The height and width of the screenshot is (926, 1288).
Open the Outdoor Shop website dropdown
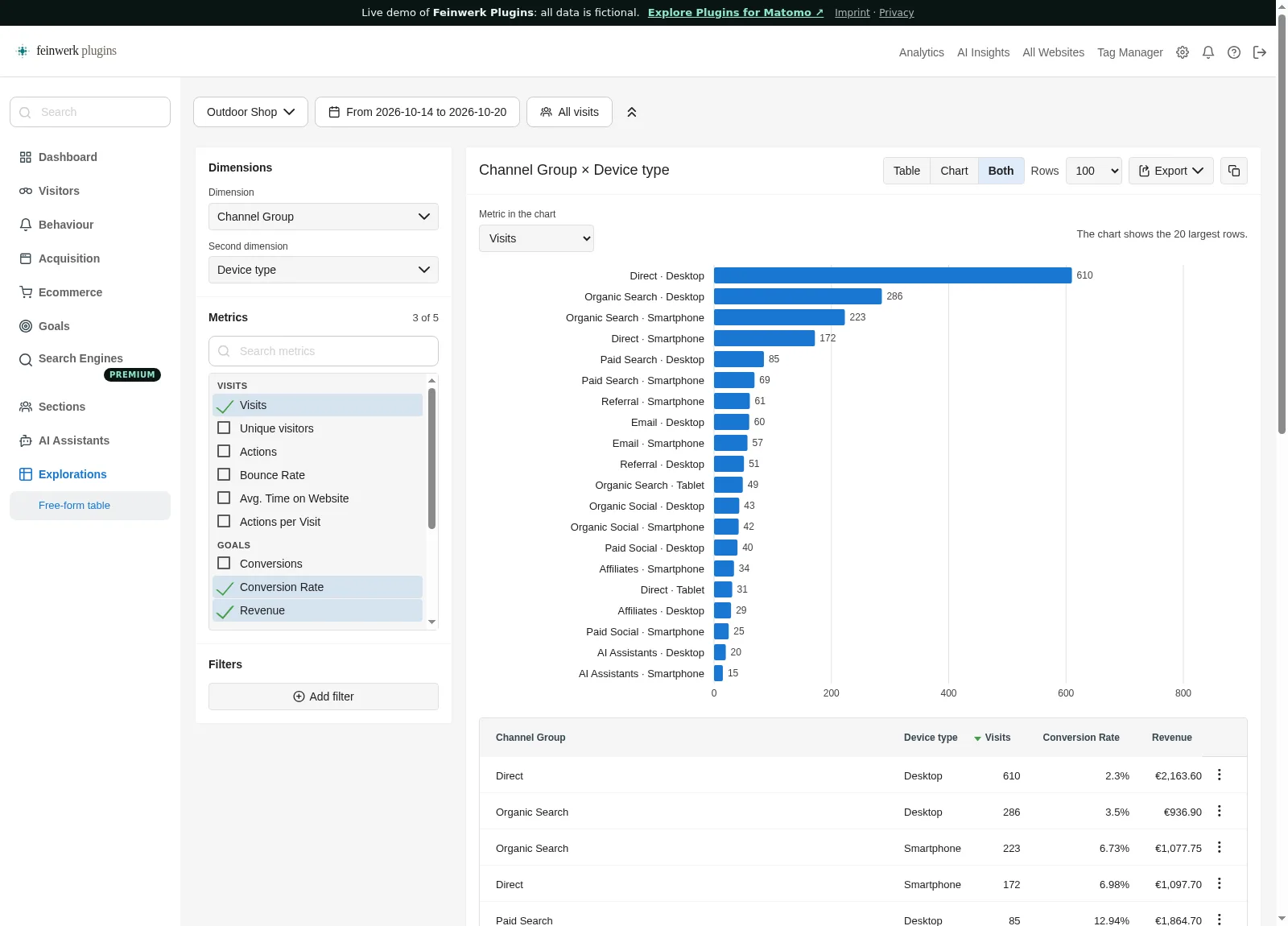point(250,112)
